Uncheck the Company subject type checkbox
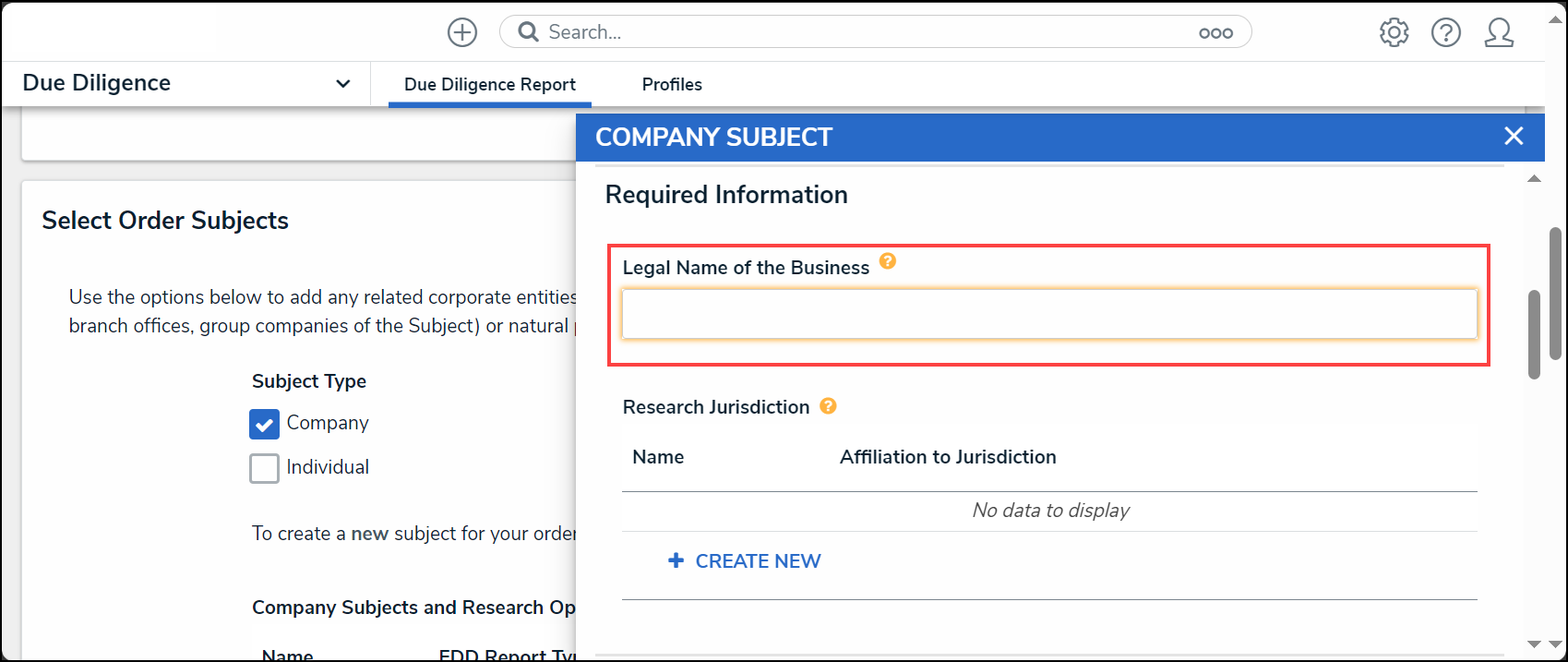 pyautogui.click(x=264, y=424)
